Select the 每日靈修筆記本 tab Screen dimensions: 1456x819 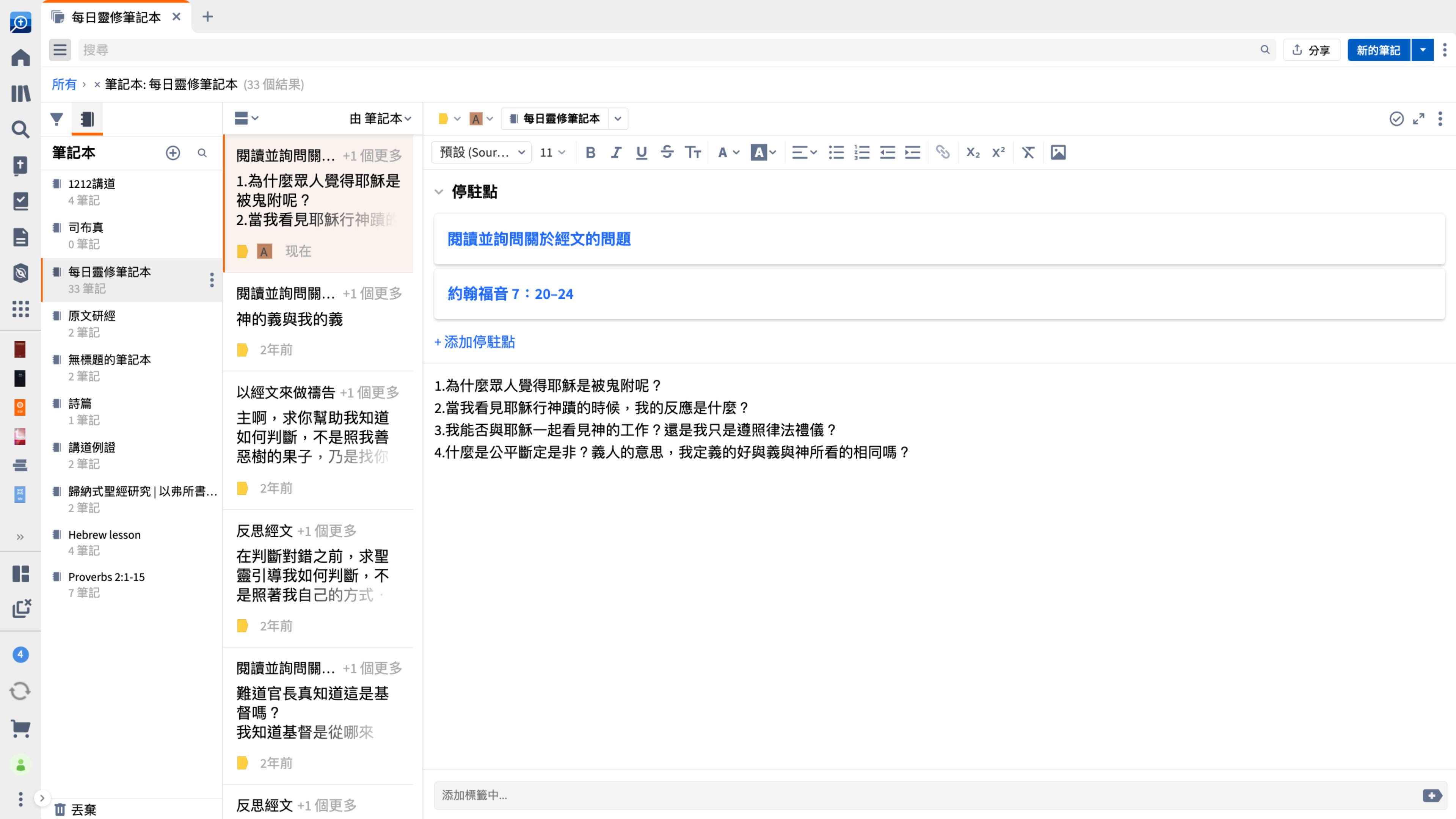point(116,17)
